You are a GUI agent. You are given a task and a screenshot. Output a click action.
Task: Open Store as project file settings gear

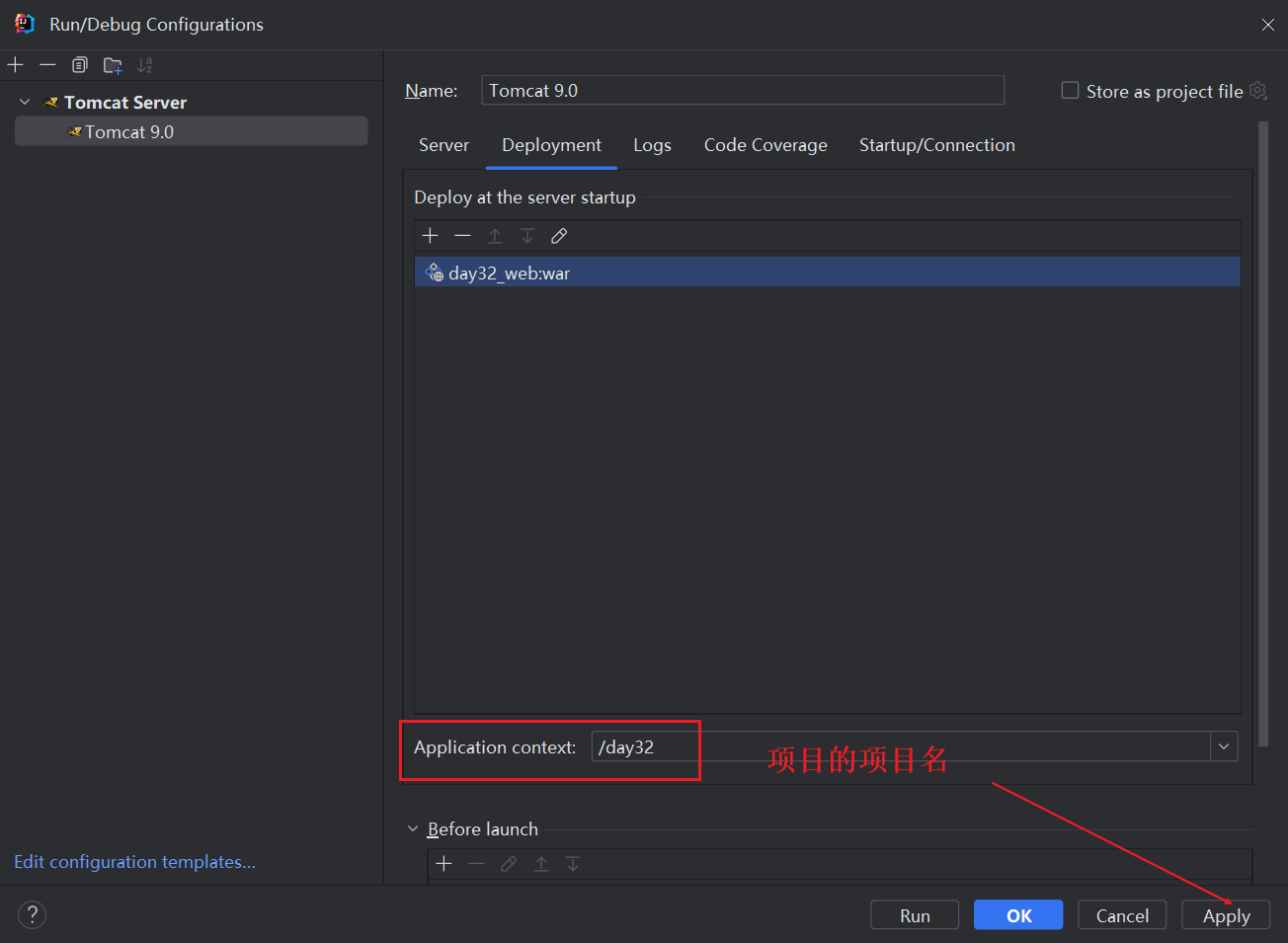point(1257,90)
